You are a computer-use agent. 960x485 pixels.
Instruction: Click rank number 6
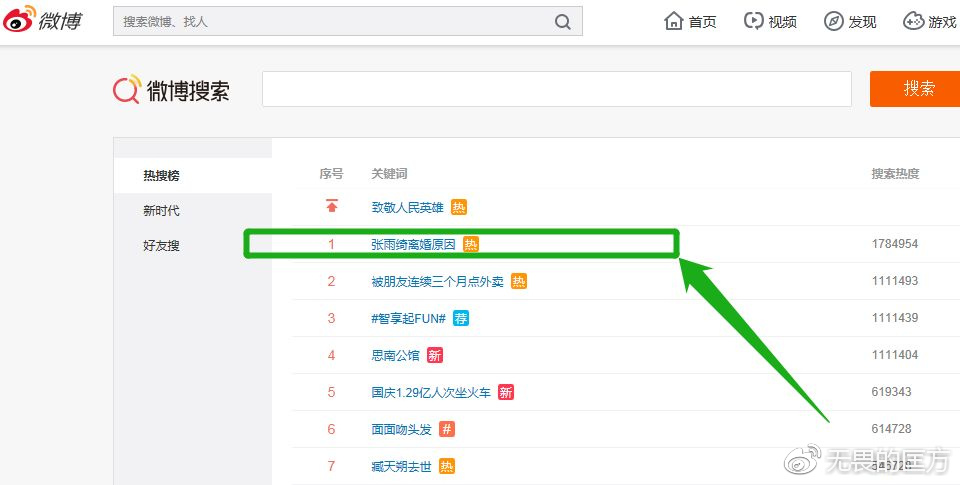[331, 429]
